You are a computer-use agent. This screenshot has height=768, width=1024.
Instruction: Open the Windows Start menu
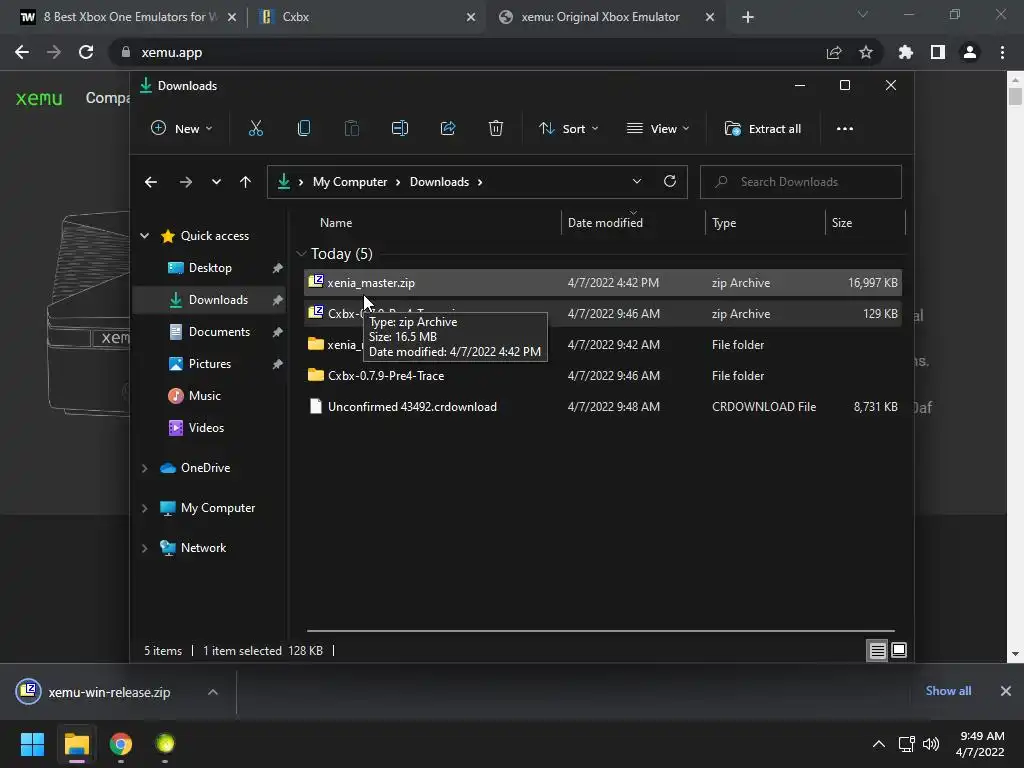coord(32,744)
